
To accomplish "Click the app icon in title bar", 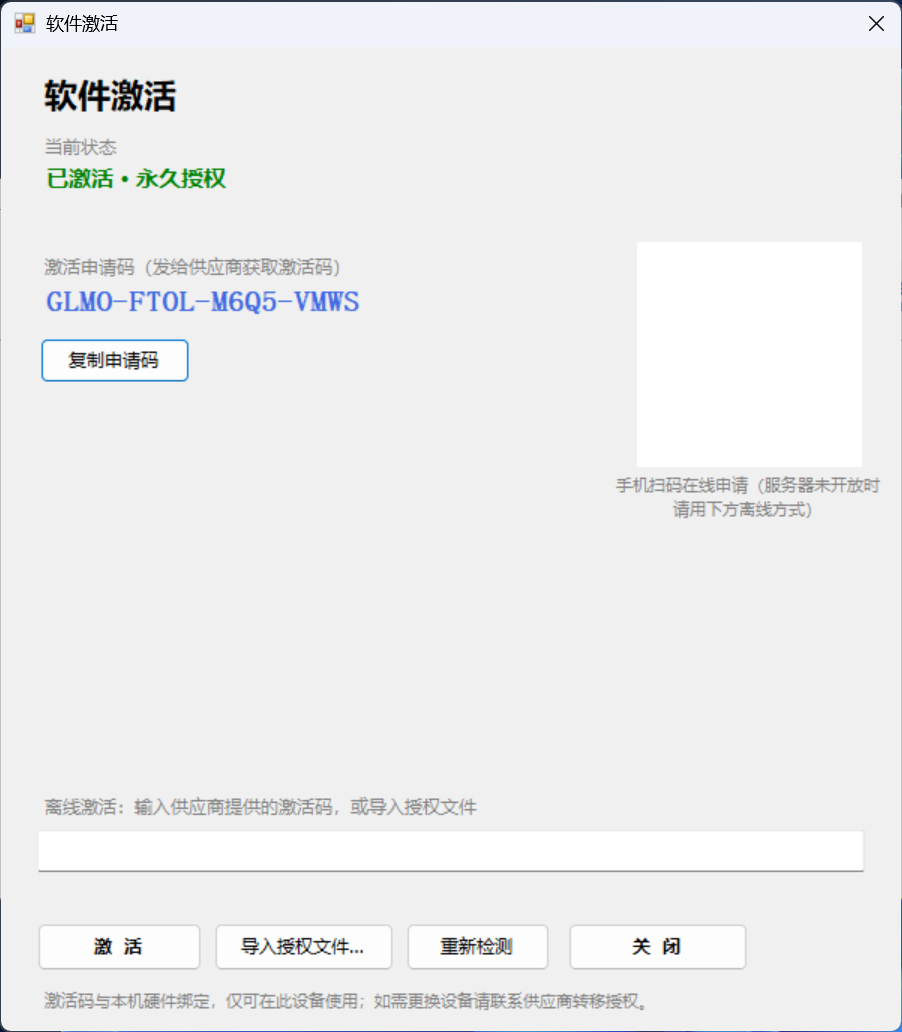I will point(25,24).
